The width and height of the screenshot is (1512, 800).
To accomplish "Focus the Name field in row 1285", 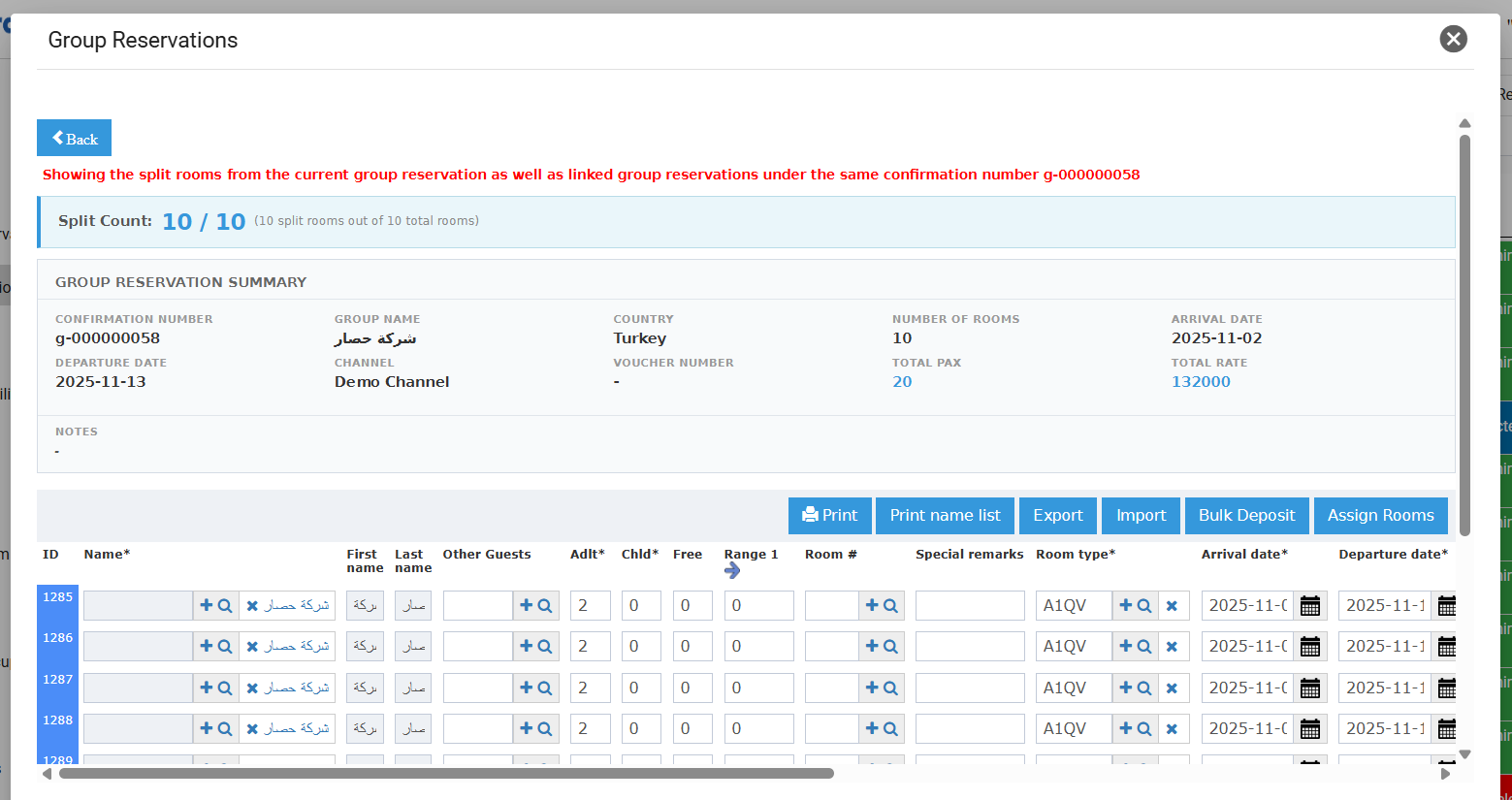I will point(138,606).
